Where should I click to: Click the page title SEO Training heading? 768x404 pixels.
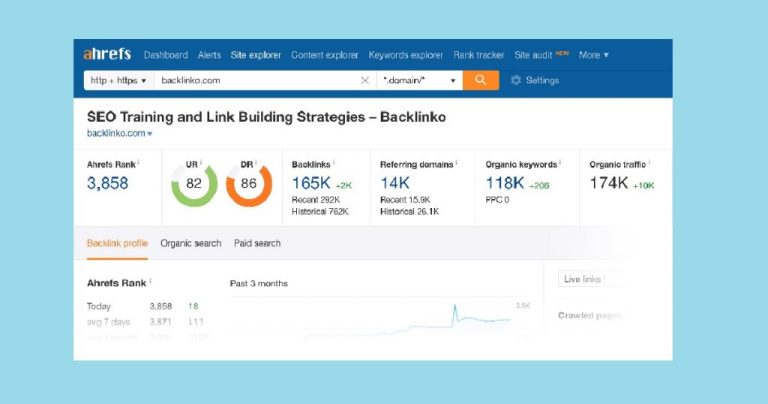pyautogui.click(x=266, y=117)
